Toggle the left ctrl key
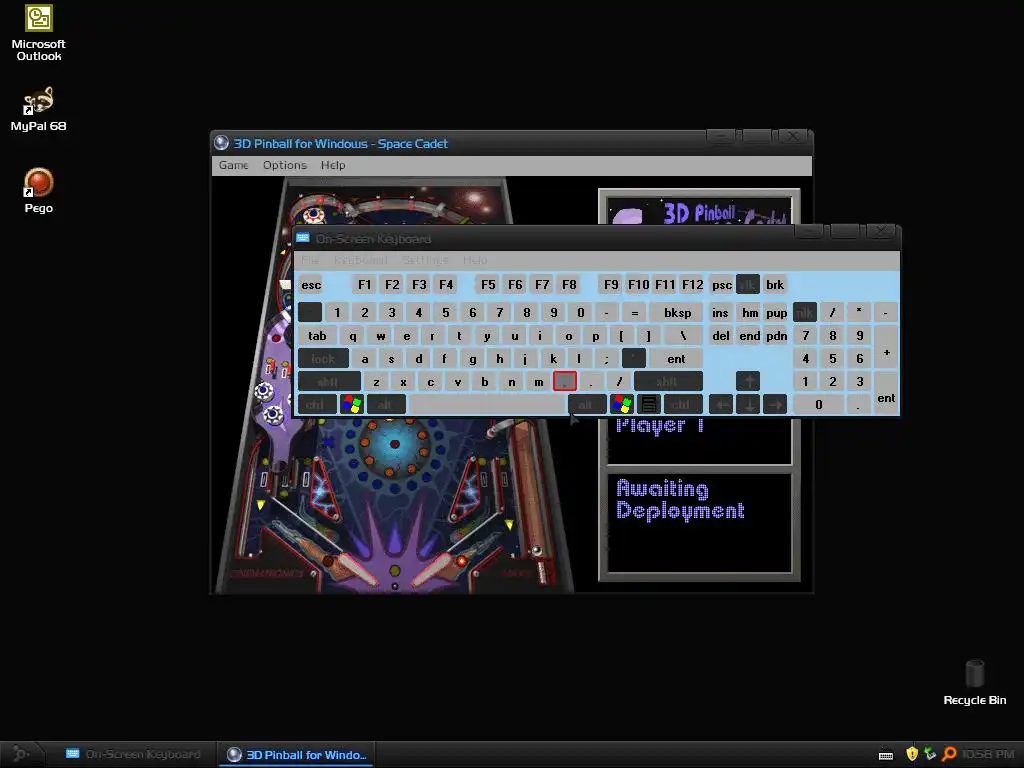Viewport: 1024px width, 768px height. coord(316,404)
